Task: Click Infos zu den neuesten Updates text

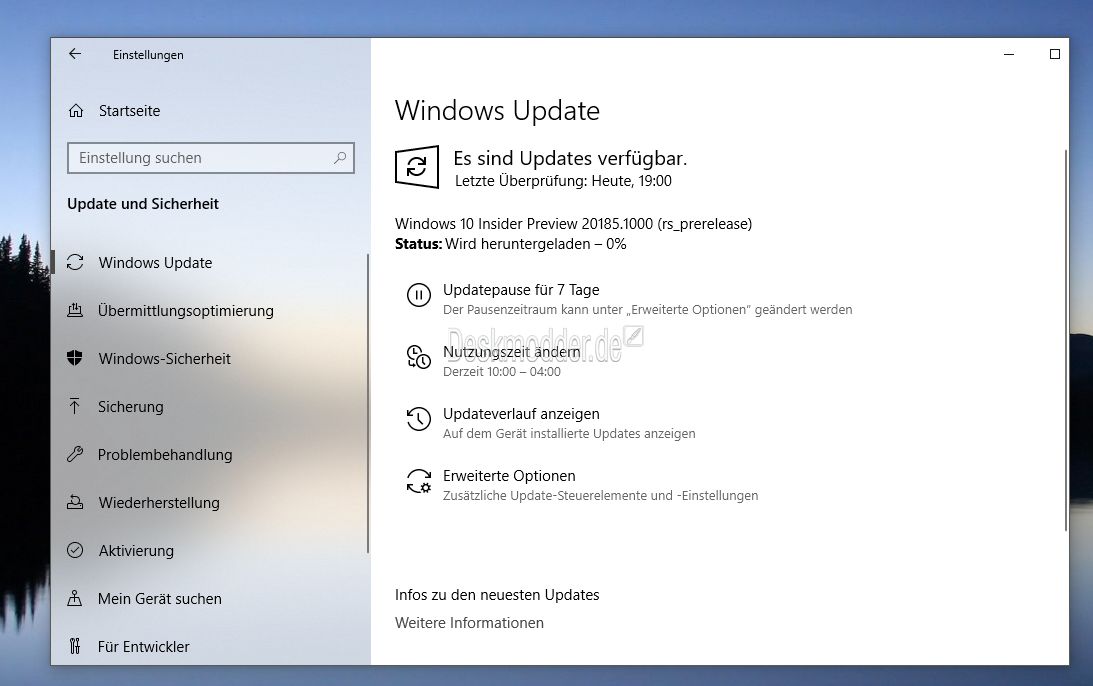Action: 497,595
